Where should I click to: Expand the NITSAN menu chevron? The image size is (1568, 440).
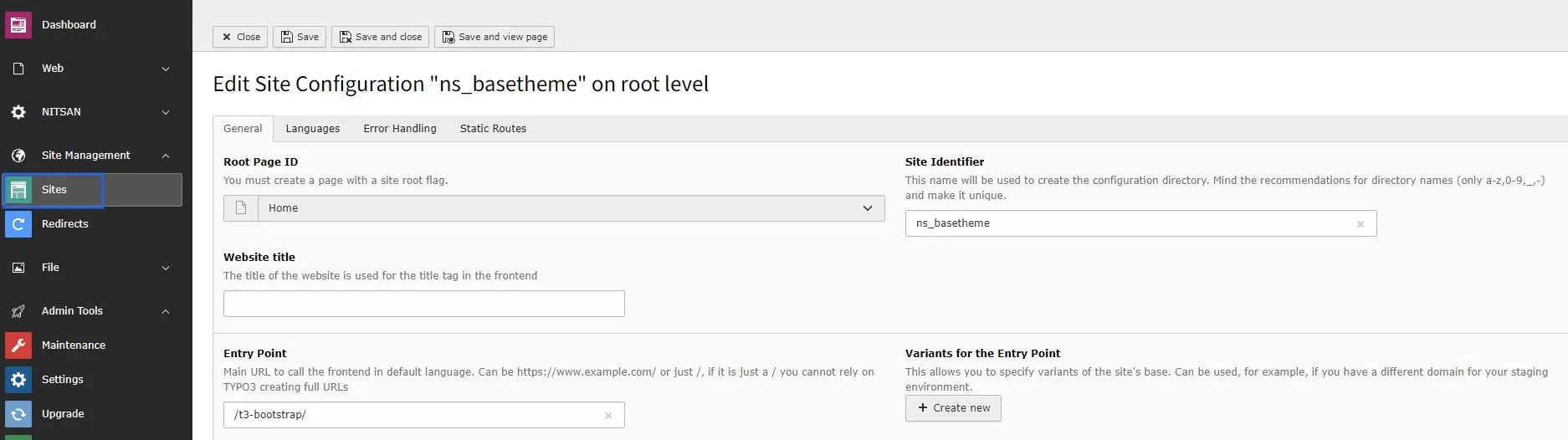166,112
